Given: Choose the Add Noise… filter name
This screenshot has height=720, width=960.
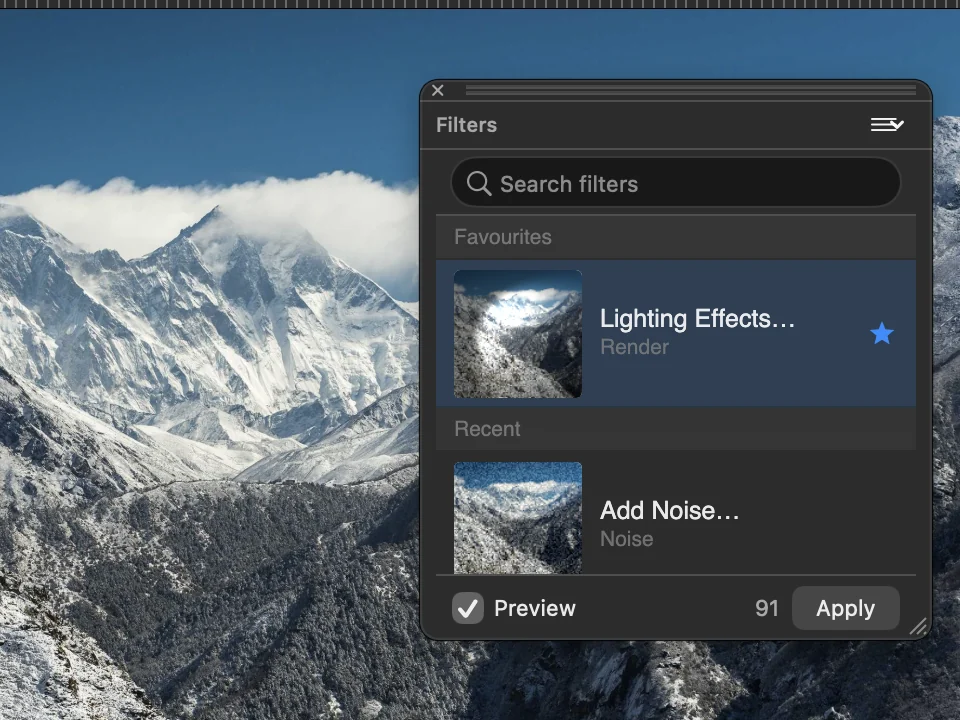Looking at the screenshot, I should pyautogui.click(x=670, y=510).
